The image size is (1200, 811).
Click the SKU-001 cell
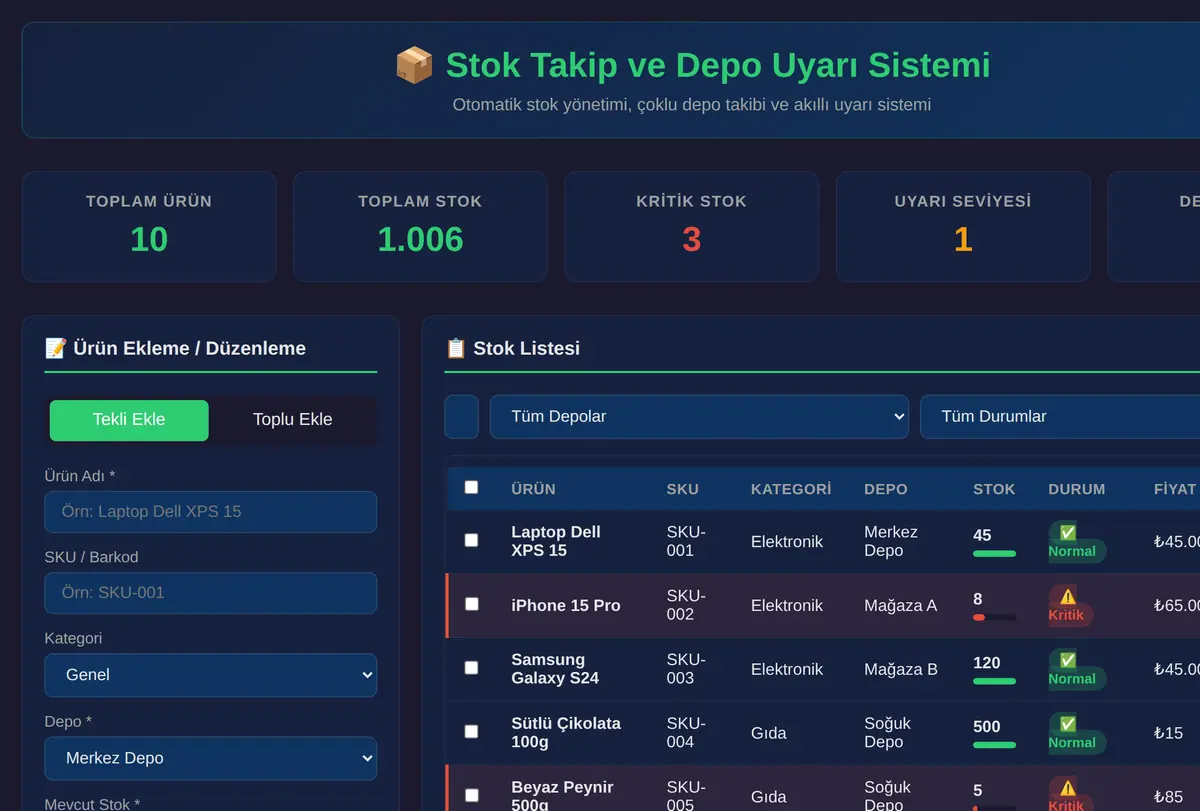tap(686, 541)
